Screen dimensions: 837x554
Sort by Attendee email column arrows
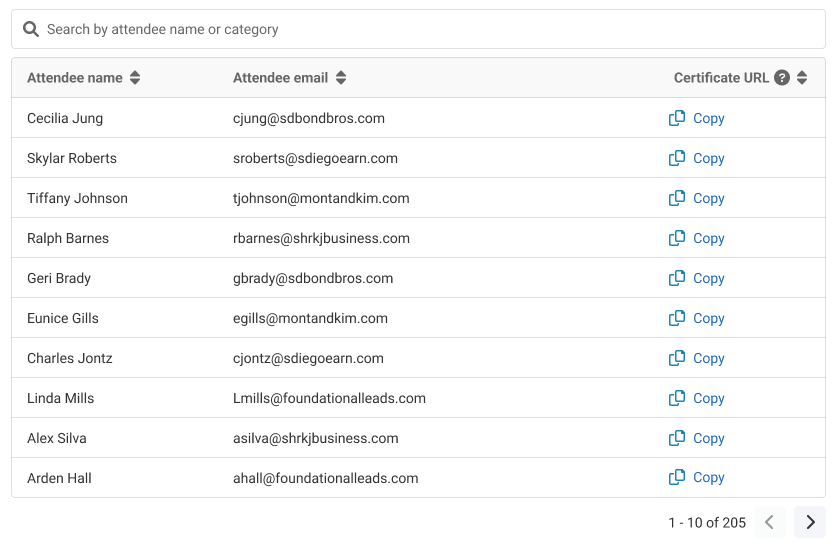click(x=341, y=78)
